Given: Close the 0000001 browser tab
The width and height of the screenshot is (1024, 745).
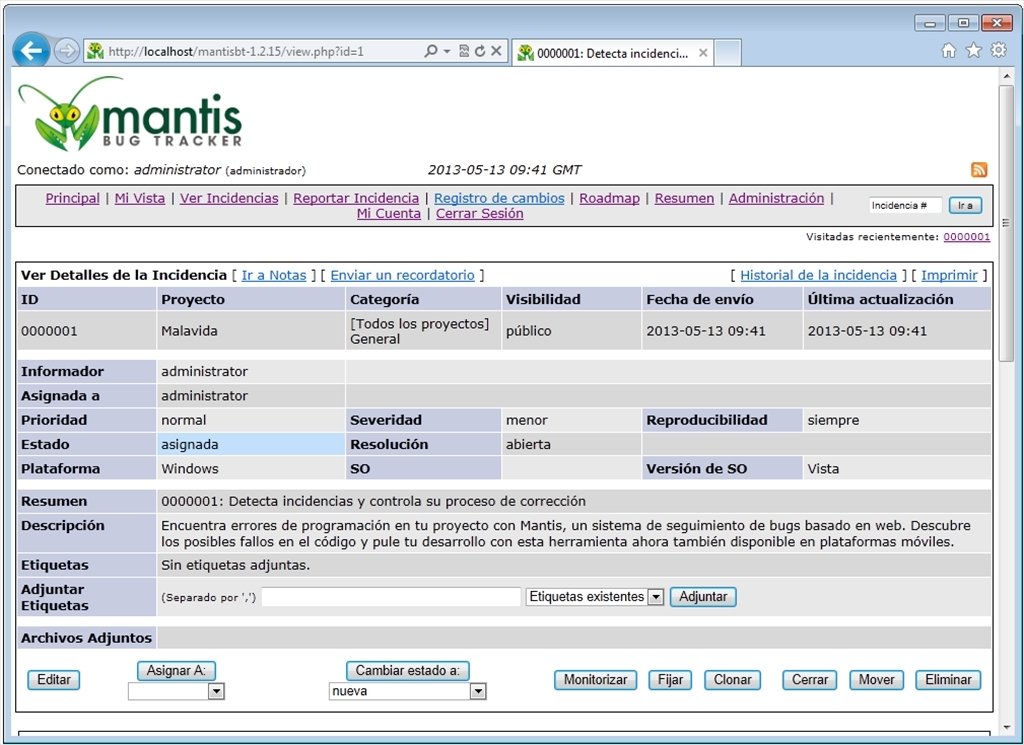Looking at the screenshot, I should coord(703,53).
